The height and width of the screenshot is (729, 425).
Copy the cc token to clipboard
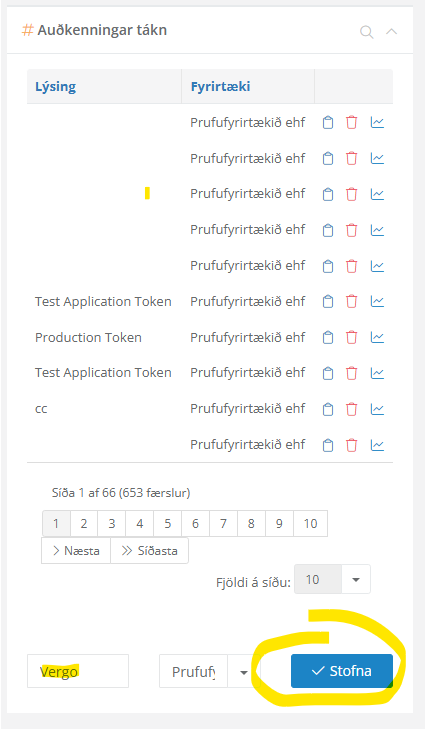(328, 409)
